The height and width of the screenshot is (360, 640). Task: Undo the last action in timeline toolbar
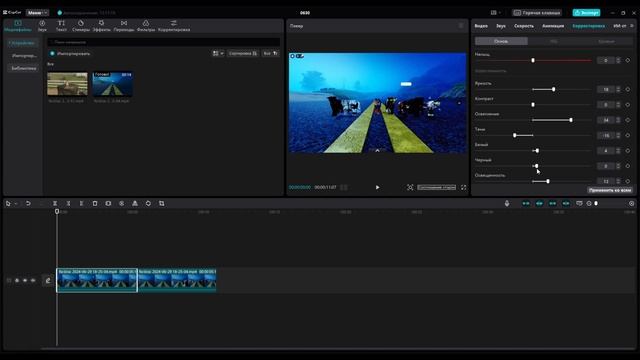(x=28, y=203)
